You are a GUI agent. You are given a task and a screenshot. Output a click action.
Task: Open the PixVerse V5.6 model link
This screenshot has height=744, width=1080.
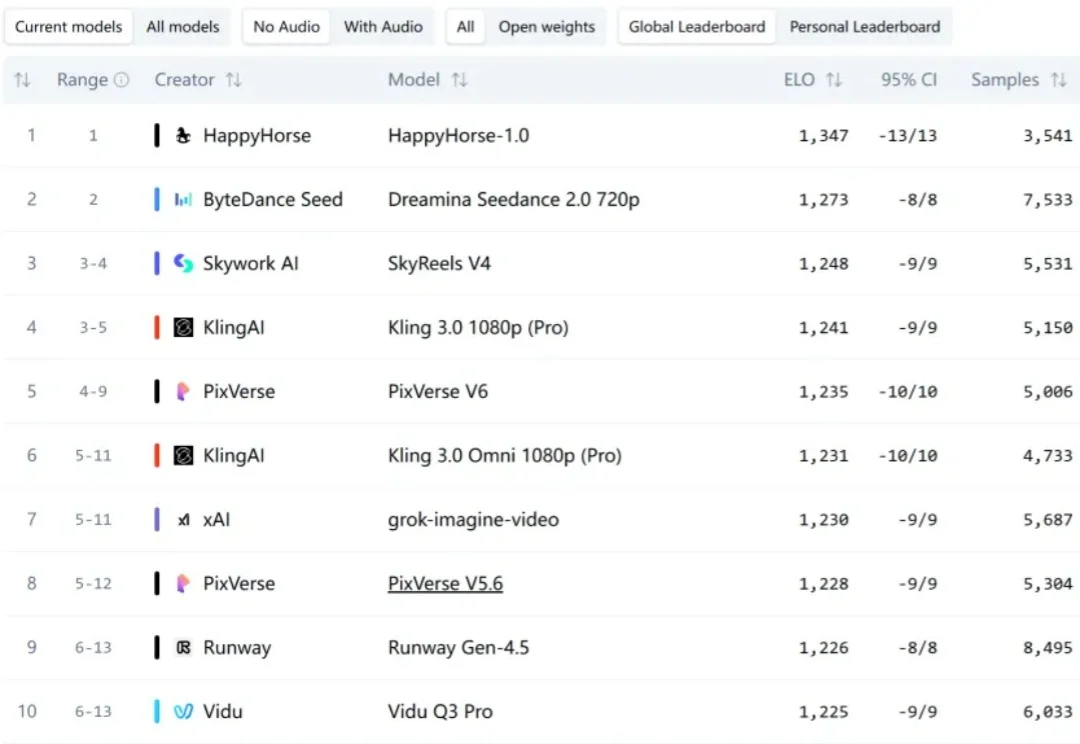[445, 584]
